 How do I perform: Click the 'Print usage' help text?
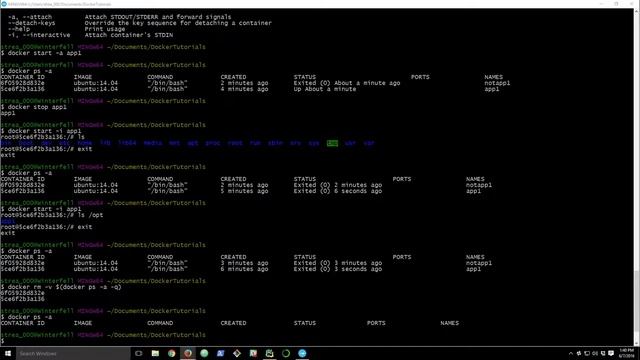[105, 29]
